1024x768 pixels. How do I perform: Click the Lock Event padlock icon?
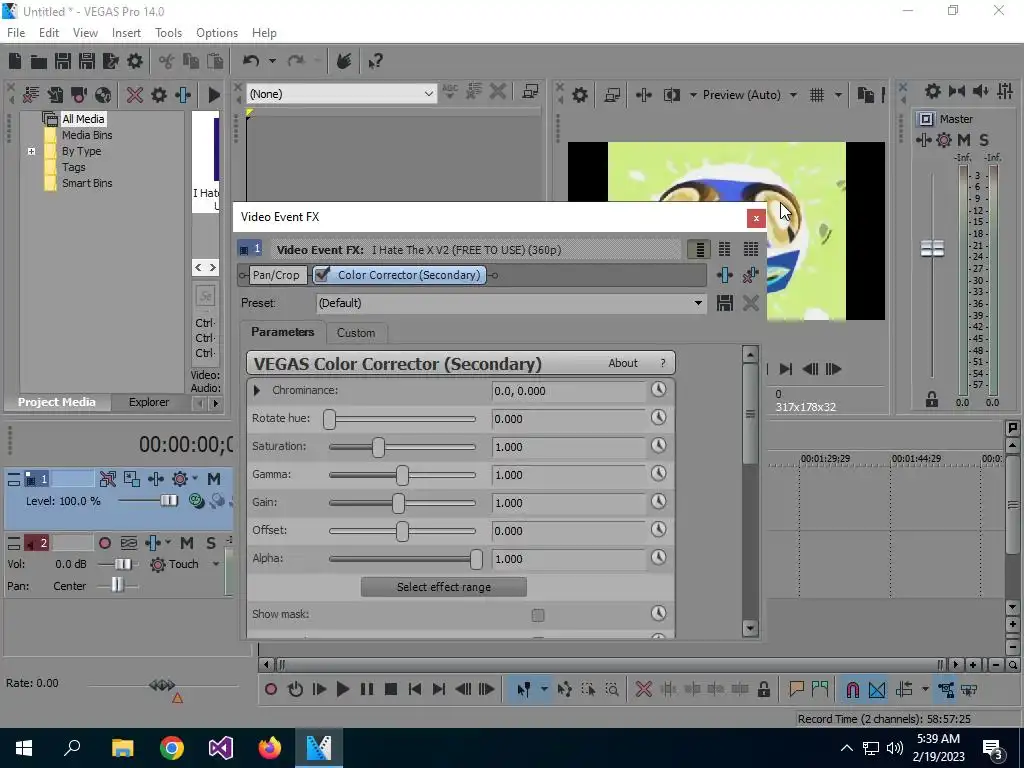coord(763,689)
